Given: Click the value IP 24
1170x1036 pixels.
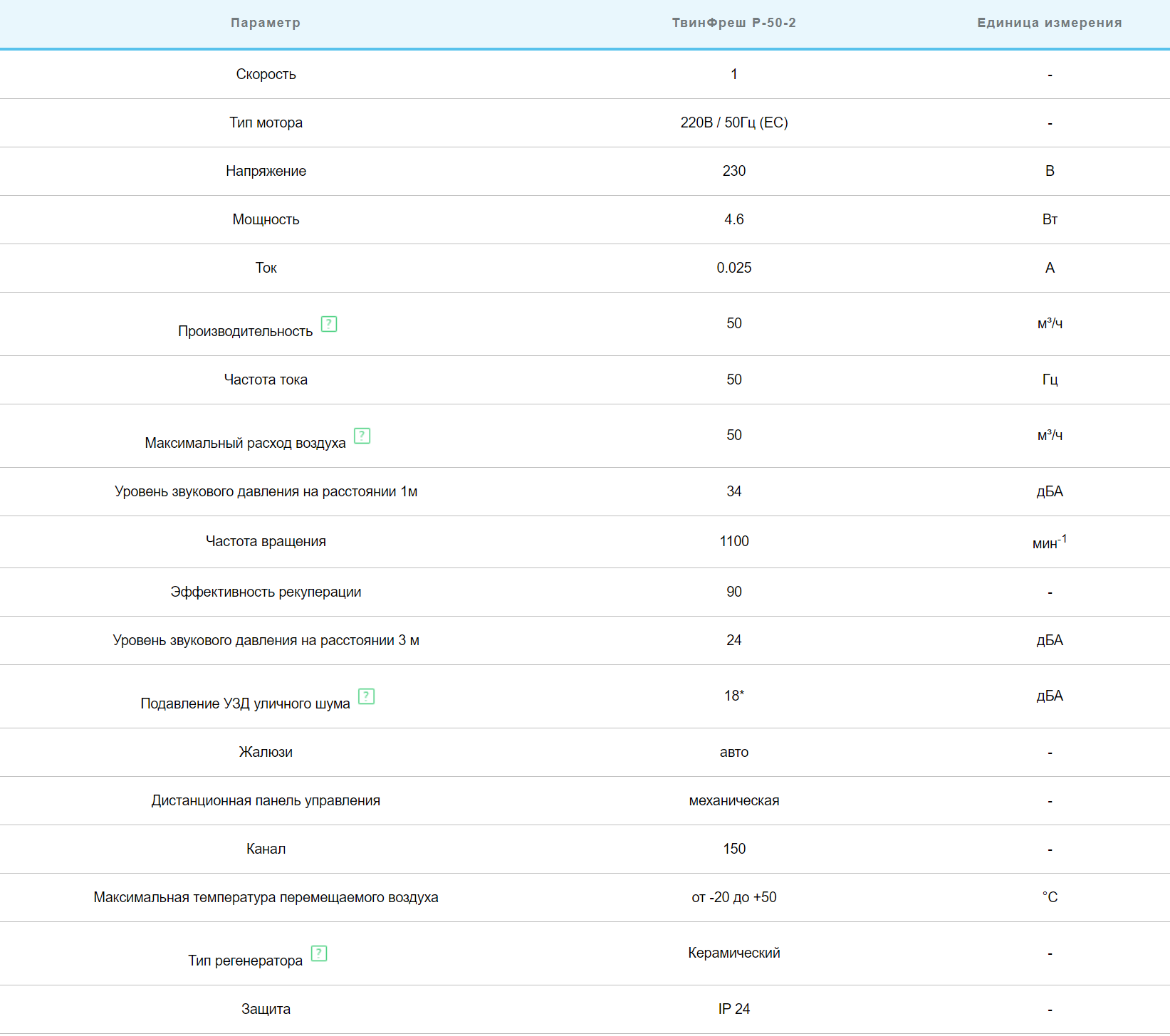Looking at the screenshot, I should (734, 1009).
